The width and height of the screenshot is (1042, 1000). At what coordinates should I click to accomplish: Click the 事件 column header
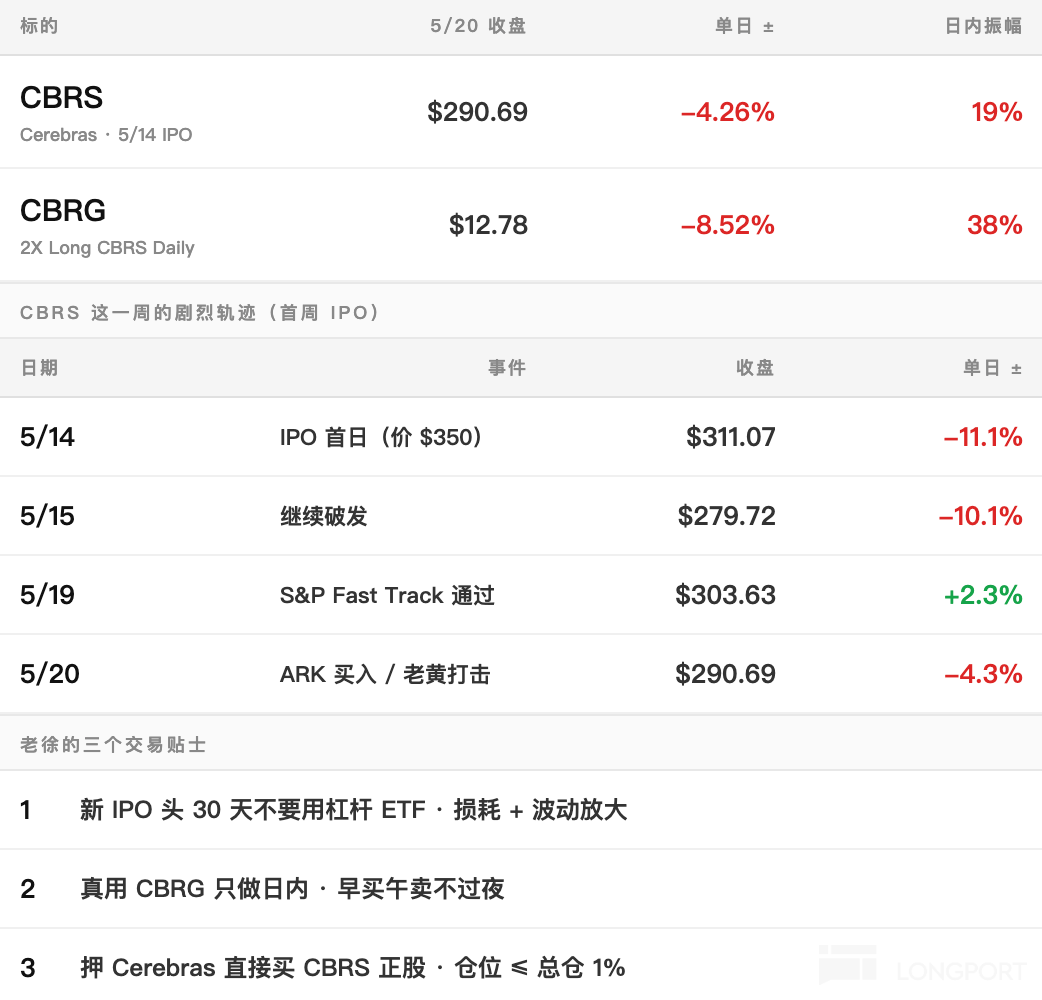click(507, 367)
